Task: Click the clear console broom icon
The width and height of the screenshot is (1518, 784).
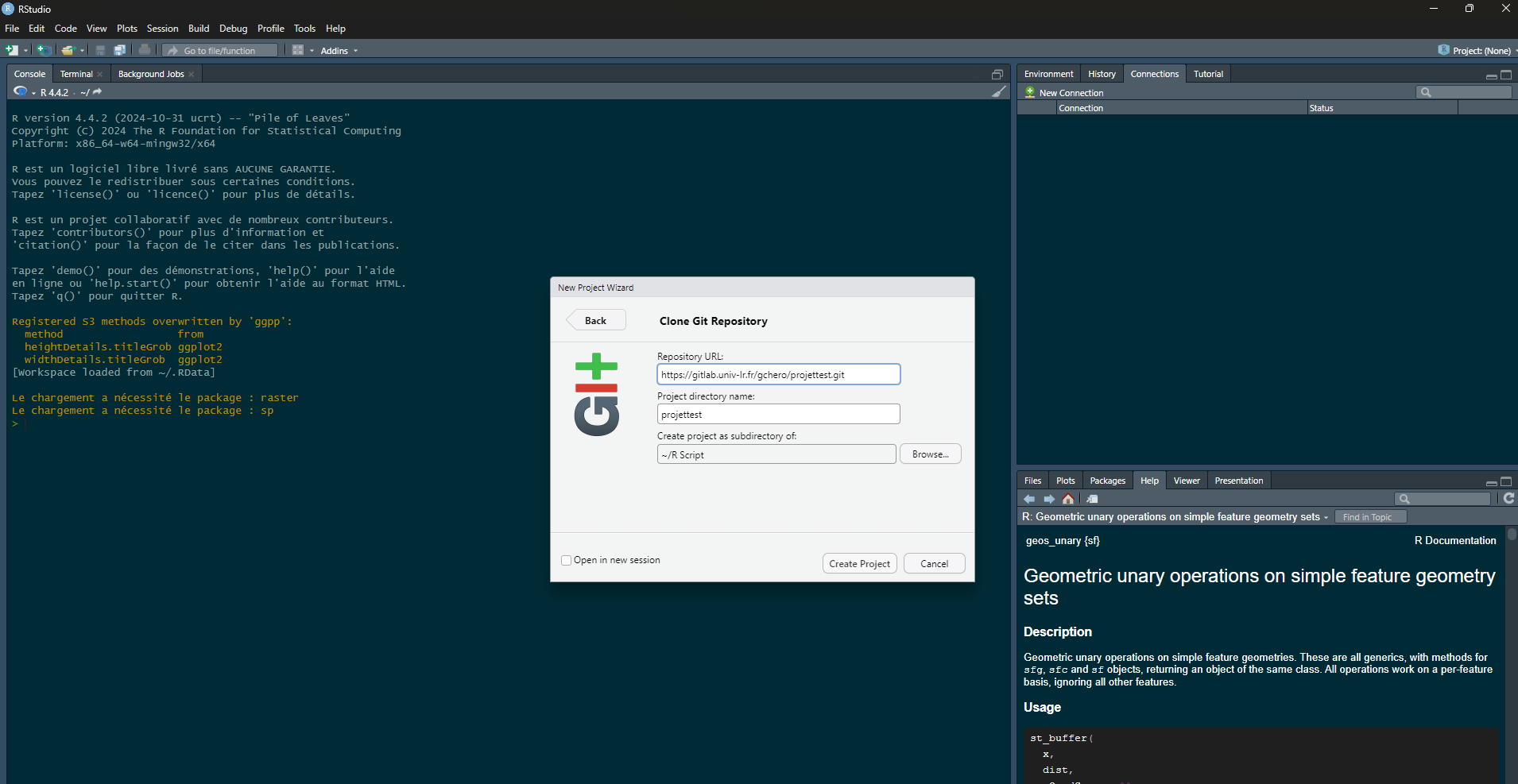Action: pos(998,92)
